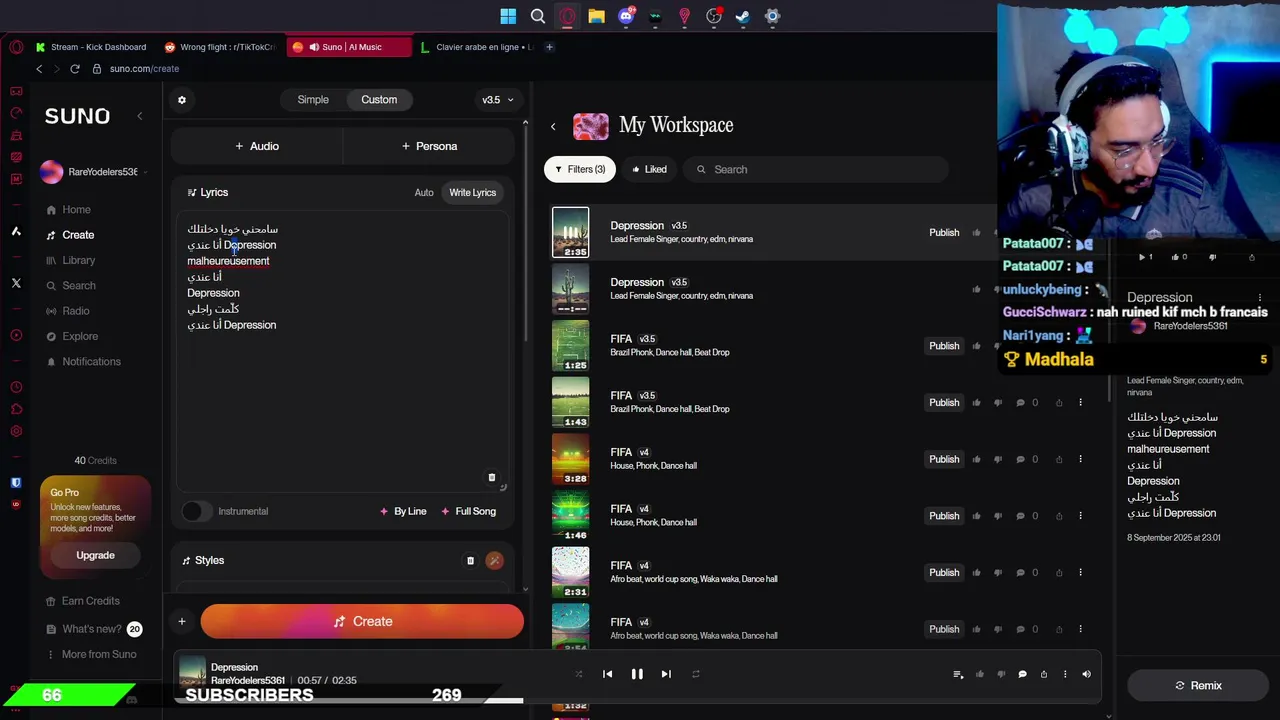Add a Persona

coord(429,147)
